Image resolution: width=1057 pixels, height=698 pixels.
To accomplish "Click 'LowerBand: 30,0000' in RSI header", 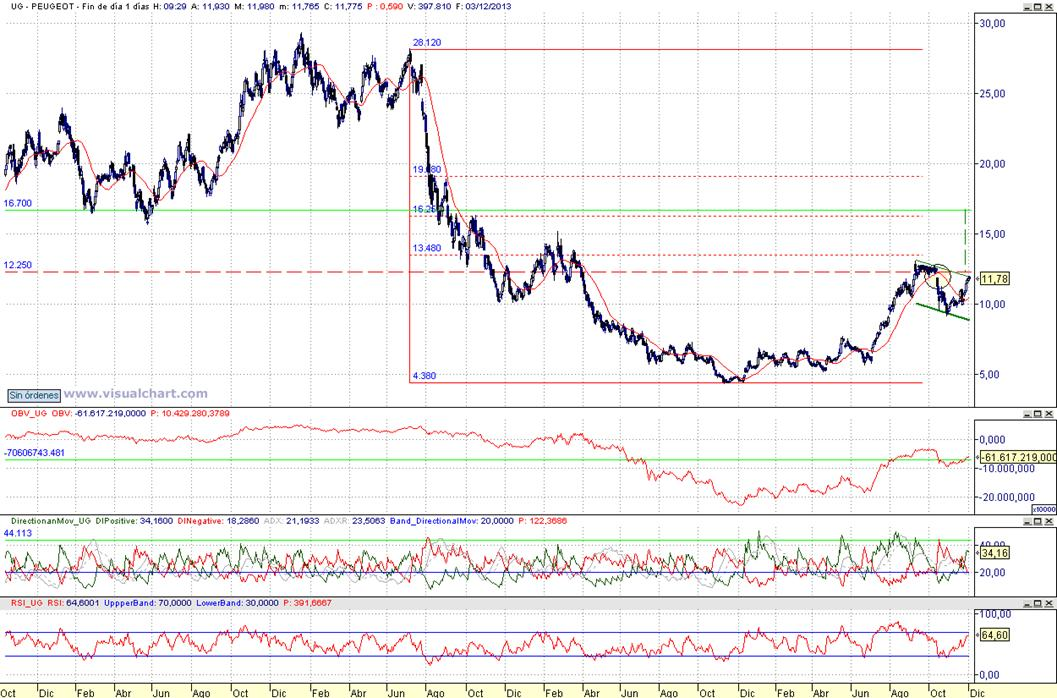I will click(x=237, y=603).
